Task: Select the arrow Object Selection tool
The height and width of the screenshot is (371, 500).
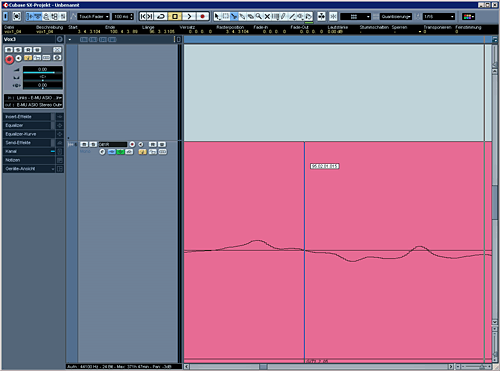Action: click(x=217, y=16)
